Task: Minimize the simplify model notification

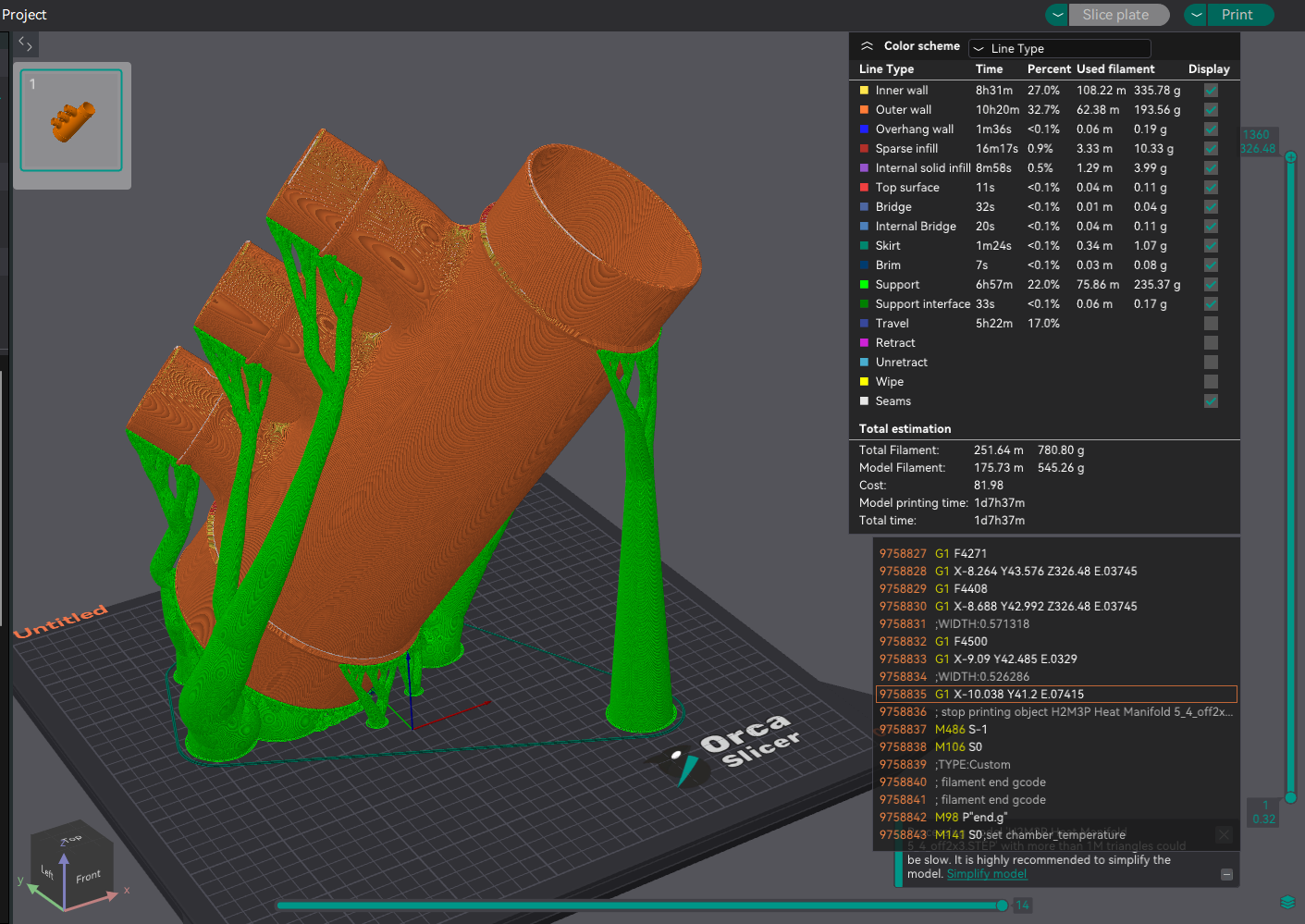Action: (x=1226, y=874)
